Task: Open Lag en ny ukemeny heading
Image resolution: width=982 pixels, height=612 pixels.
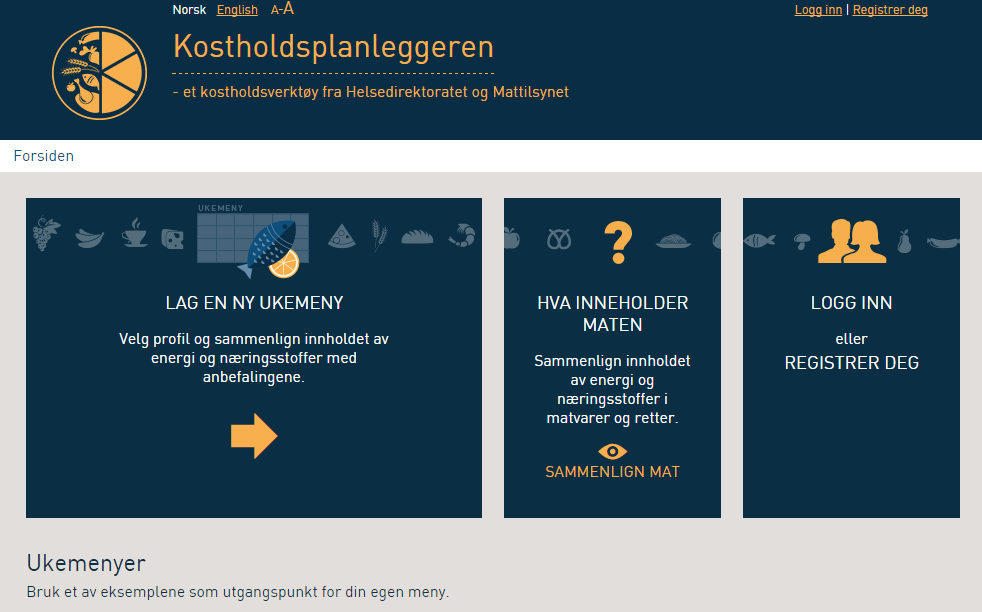Action: pyautogui.click(x=254, y=303)
